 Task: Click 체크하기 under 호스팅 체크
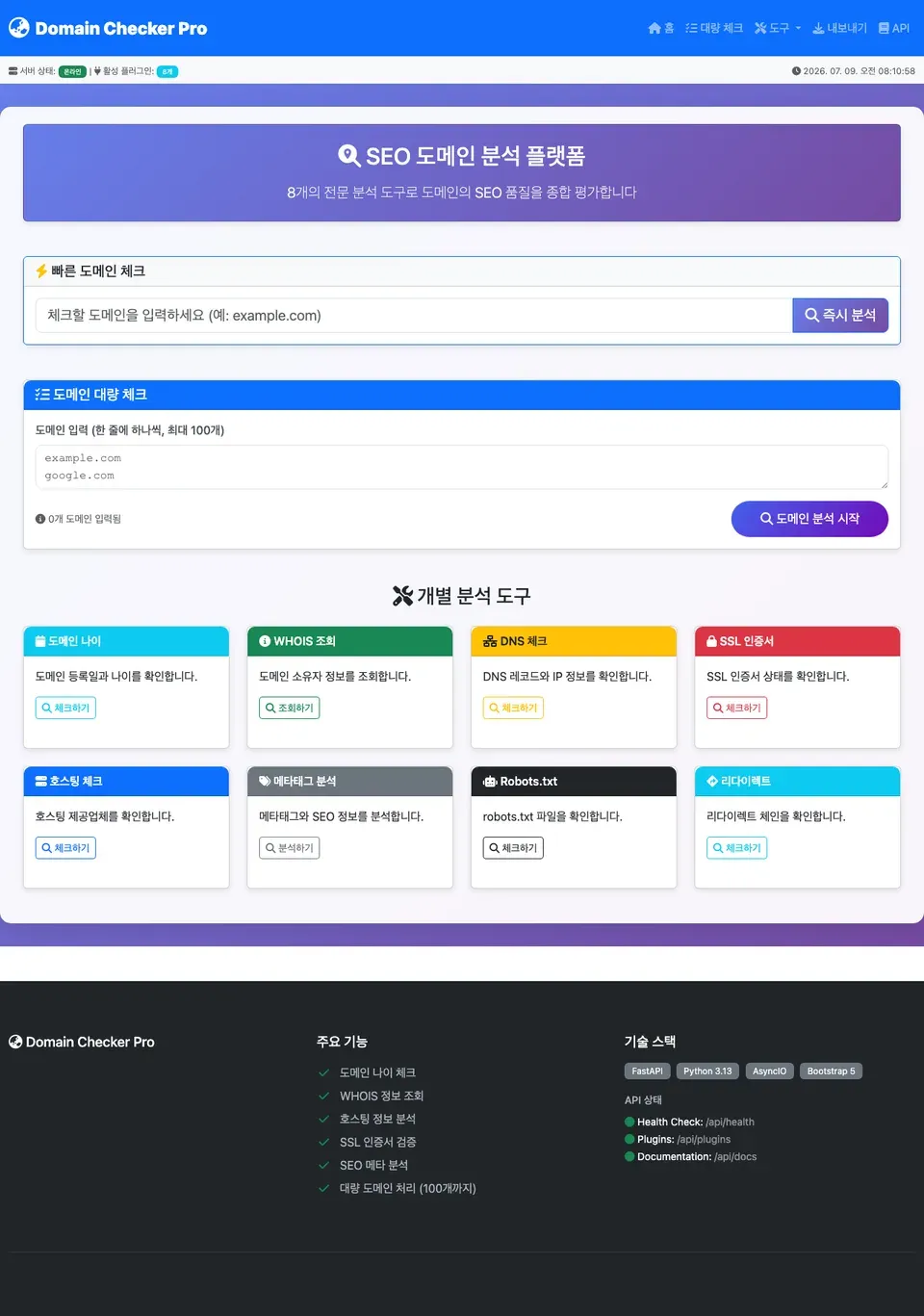(65, 848)
